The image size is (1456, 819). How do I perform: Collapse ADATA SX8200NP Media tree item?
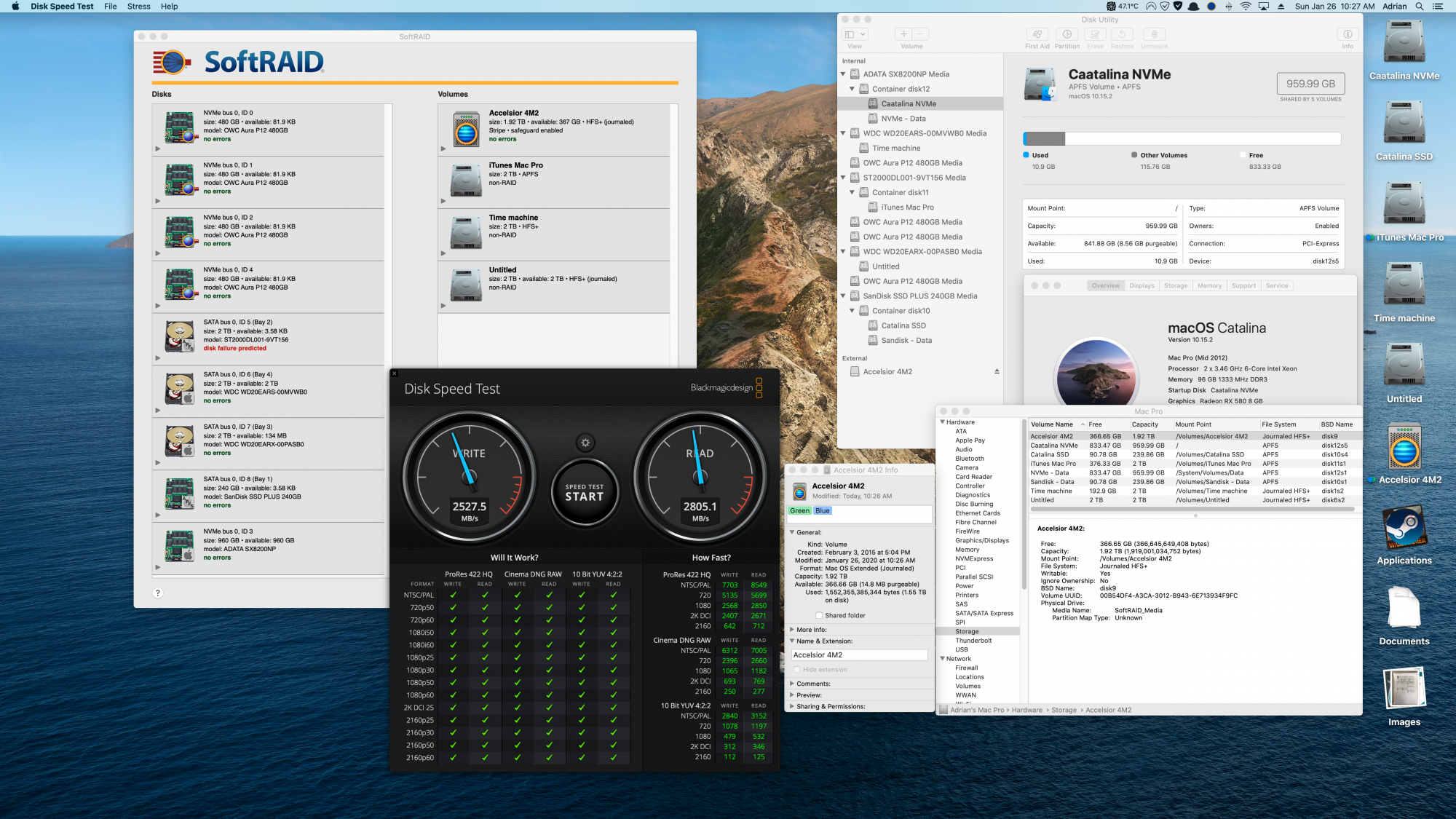(x=844, y=74)
